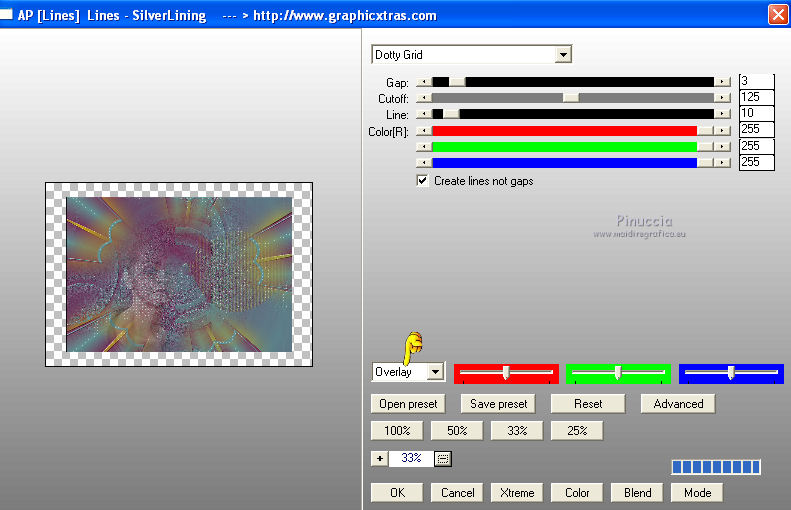Set preview zoom to 50%
The width and height of the screenshot is (791, 510).
point(456,431)
